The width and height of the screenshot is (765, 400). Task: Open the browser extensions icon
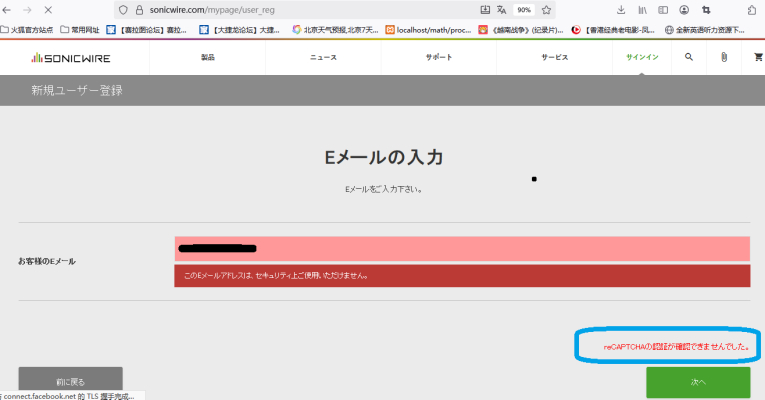(751, 9)
